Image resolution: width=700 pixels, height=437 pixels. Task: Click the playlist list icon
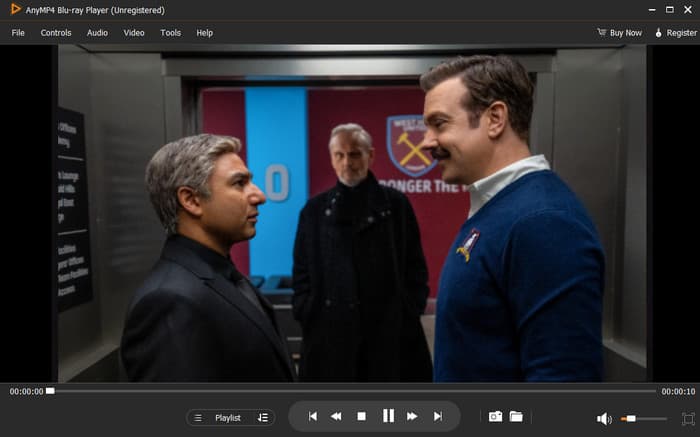[198, 418]
